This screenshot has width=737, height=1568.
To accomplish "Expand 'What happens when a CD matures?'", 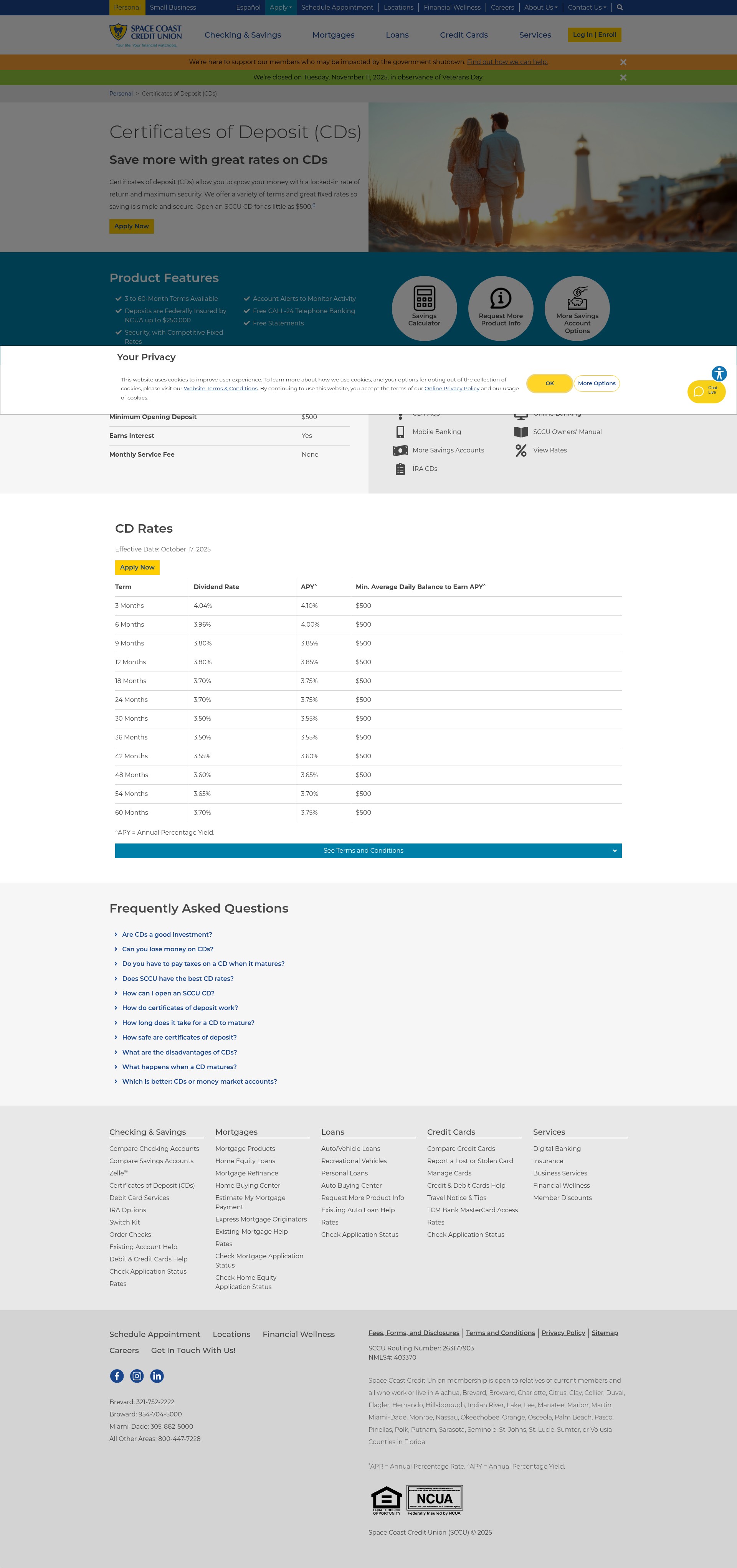I will coord(179,1066).
